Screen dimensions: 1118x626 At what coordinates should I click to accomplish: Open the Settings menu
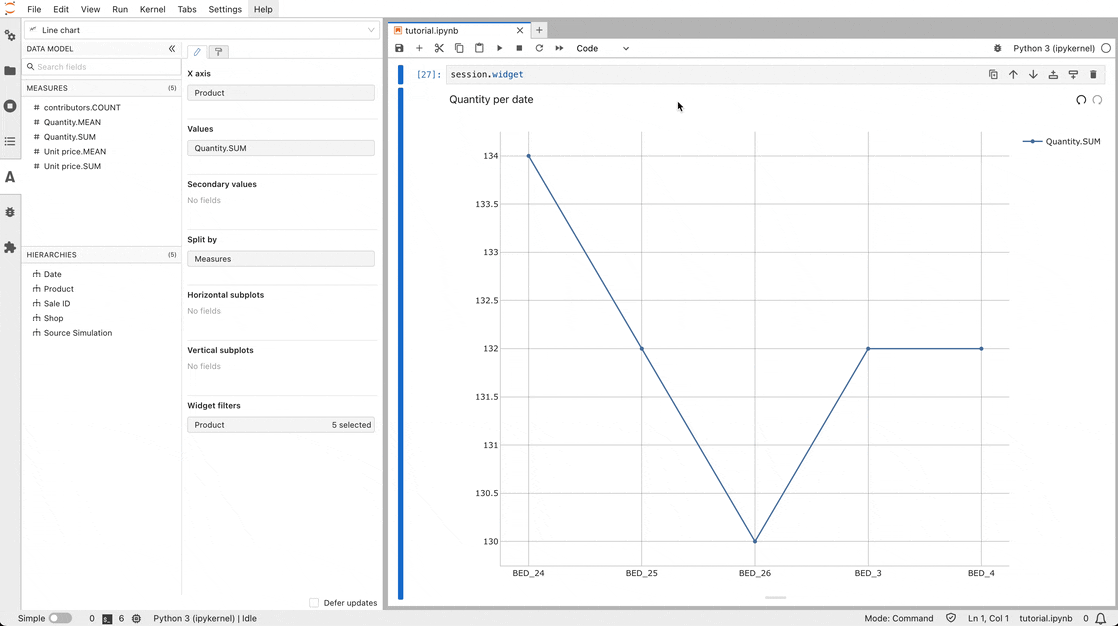[x=225, y=9]
